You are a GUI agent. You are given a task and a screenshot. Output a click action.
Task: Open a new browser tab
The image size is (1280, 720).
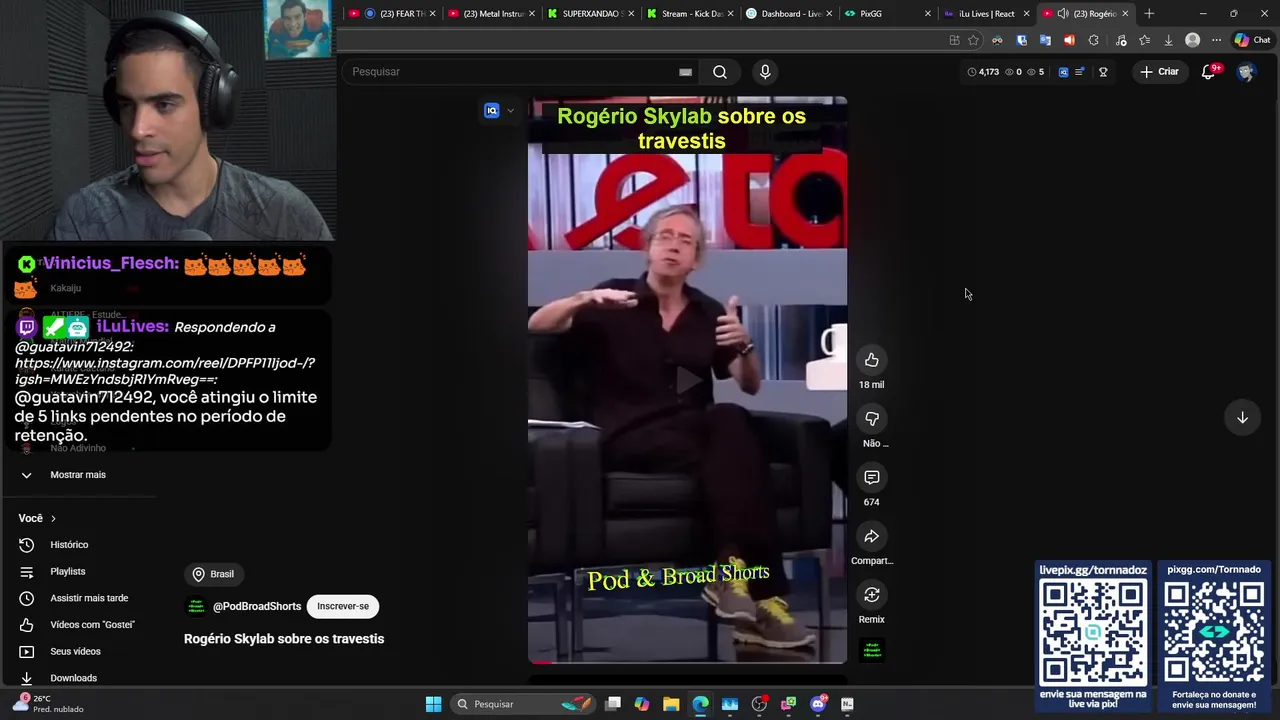point(1149,14)
